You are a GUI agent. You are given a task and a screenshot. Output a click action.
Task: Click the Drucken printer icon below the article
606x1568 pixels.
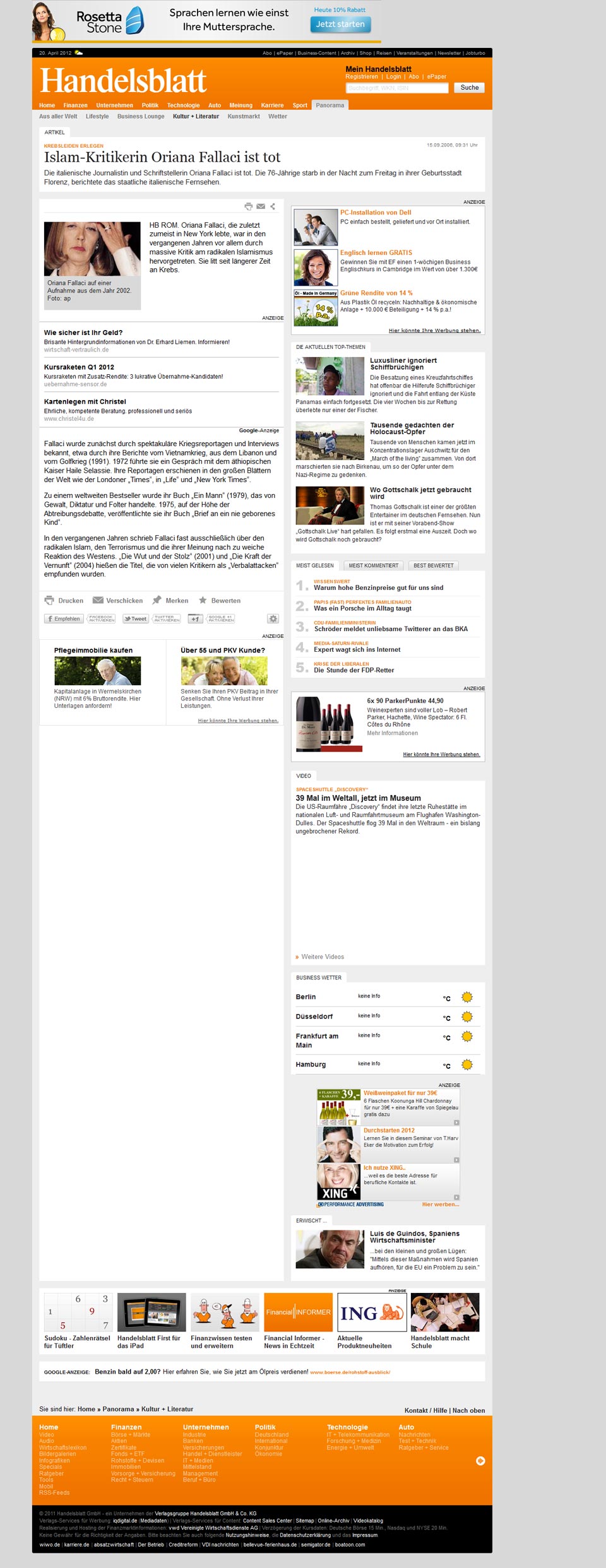pos(49,600)
